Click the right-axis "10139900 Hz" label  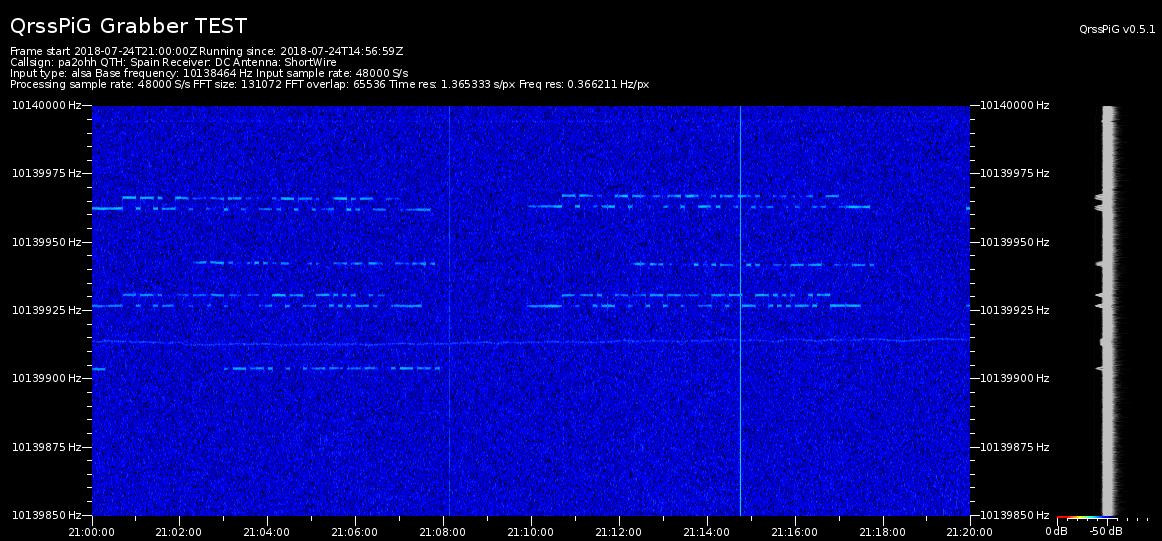coord(1015,378)
